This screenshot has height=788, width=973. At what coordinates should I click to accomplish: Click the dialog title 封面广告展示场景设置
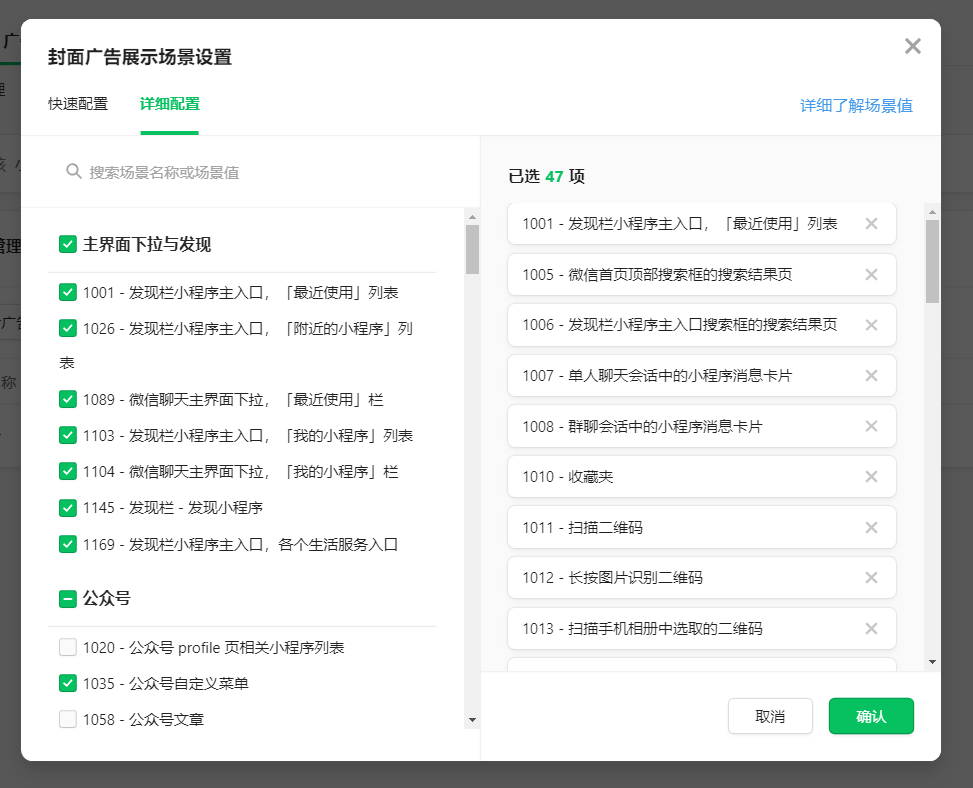tap(140, 57)
